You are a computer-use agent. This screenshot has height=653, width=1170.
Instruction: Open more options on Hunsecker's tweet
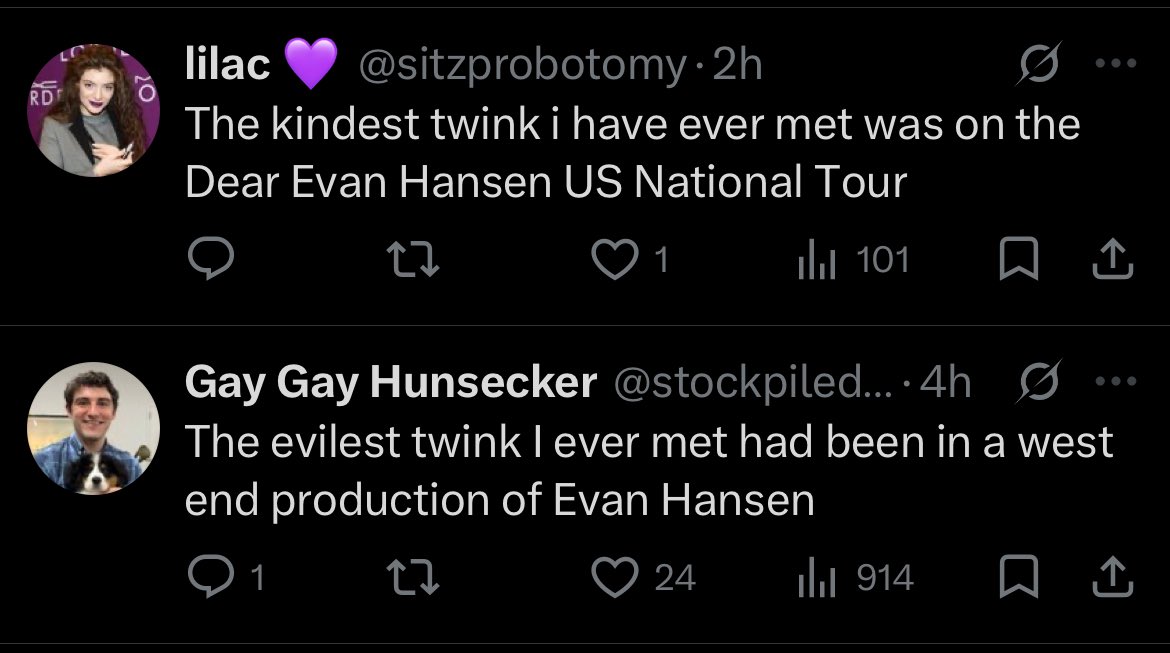coord(1116,381)
